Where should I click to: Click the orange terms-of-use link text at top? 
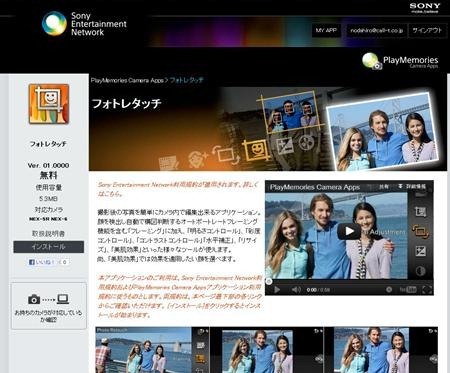178,189
